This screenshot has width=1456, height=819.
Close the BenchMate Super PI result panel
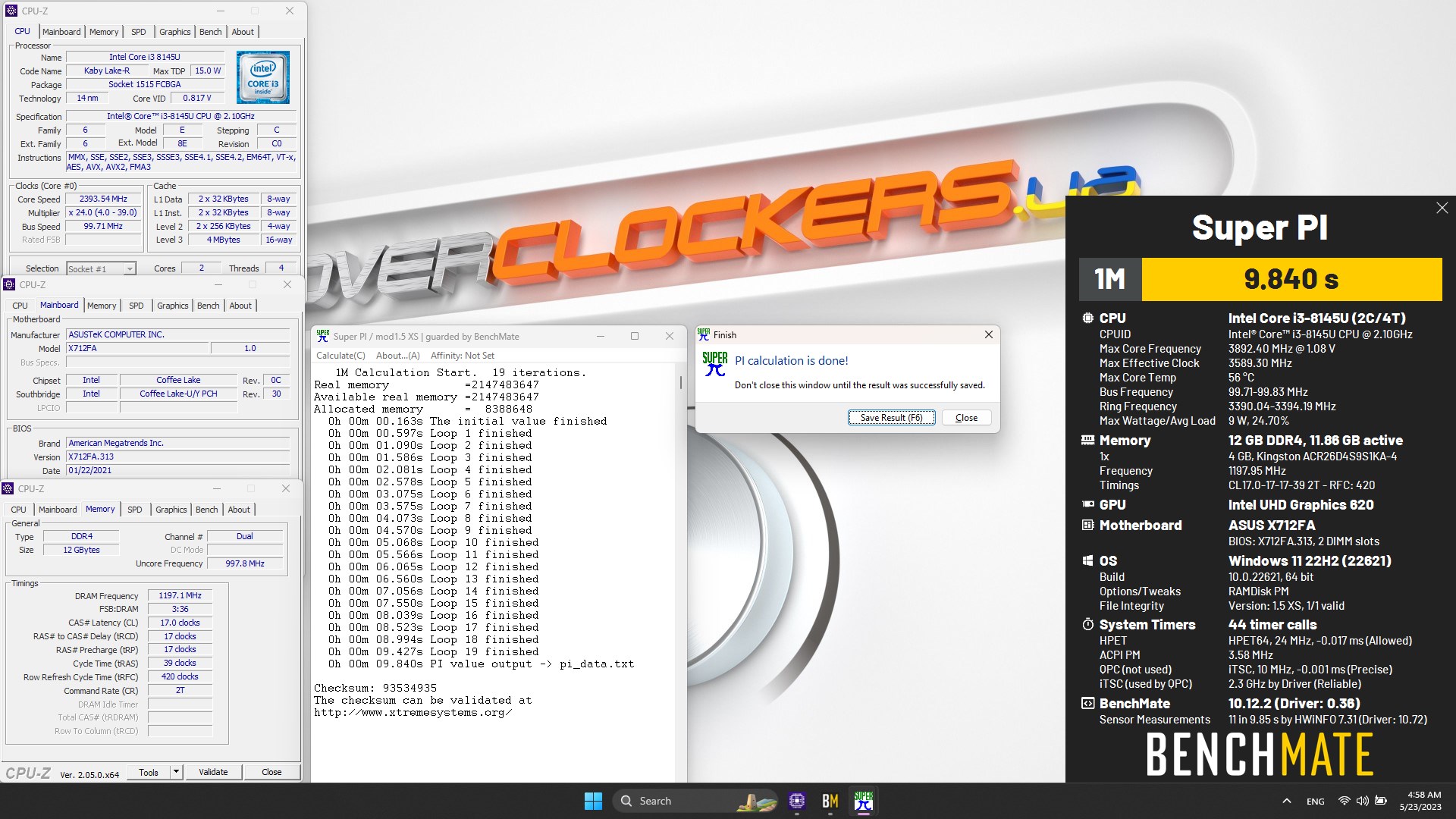point(1442,208)
